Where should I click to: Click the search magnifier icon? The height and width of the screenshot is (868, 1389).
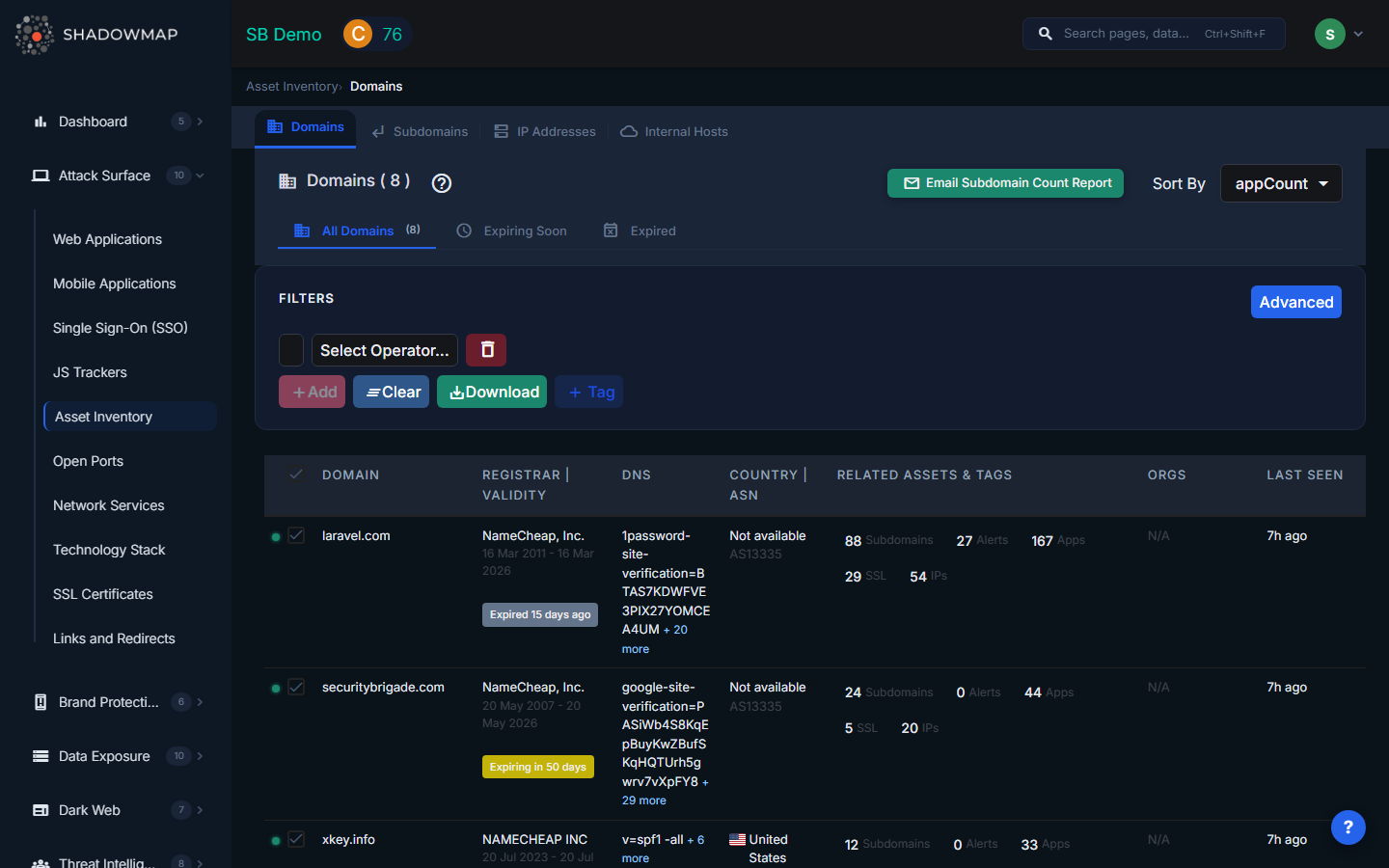point(1045,34)
